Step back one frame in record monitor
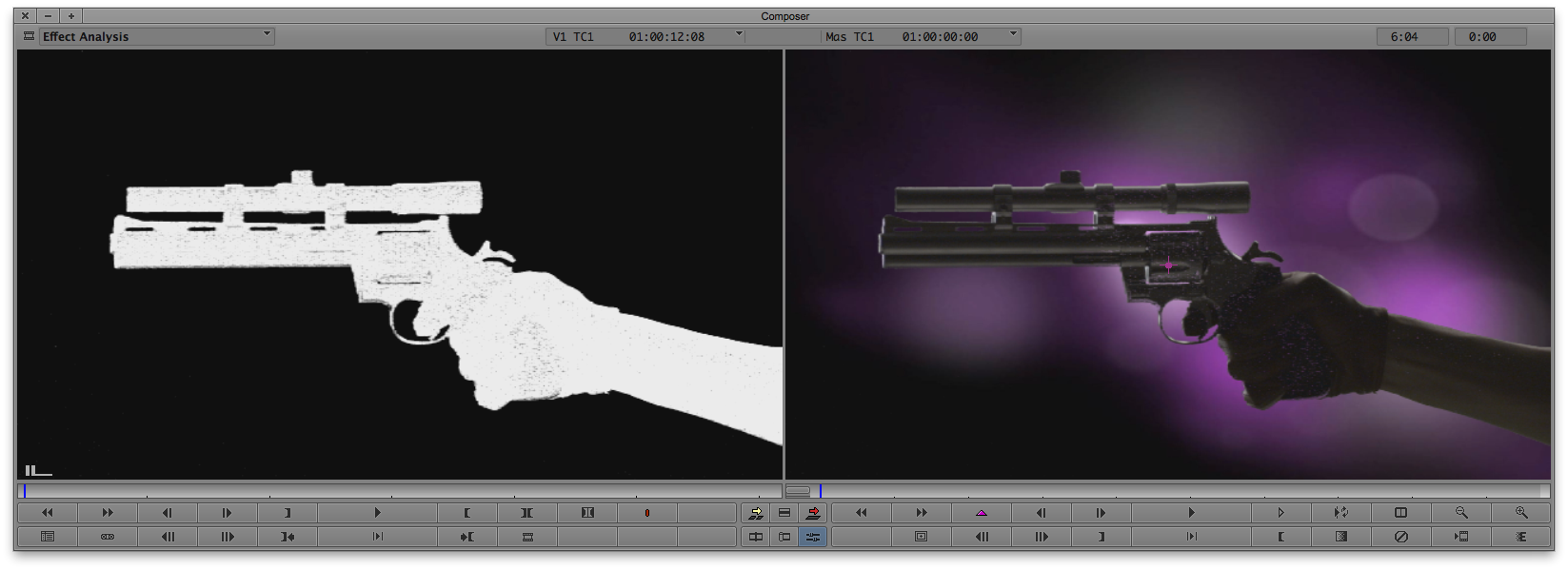 tap(1041, 513)
